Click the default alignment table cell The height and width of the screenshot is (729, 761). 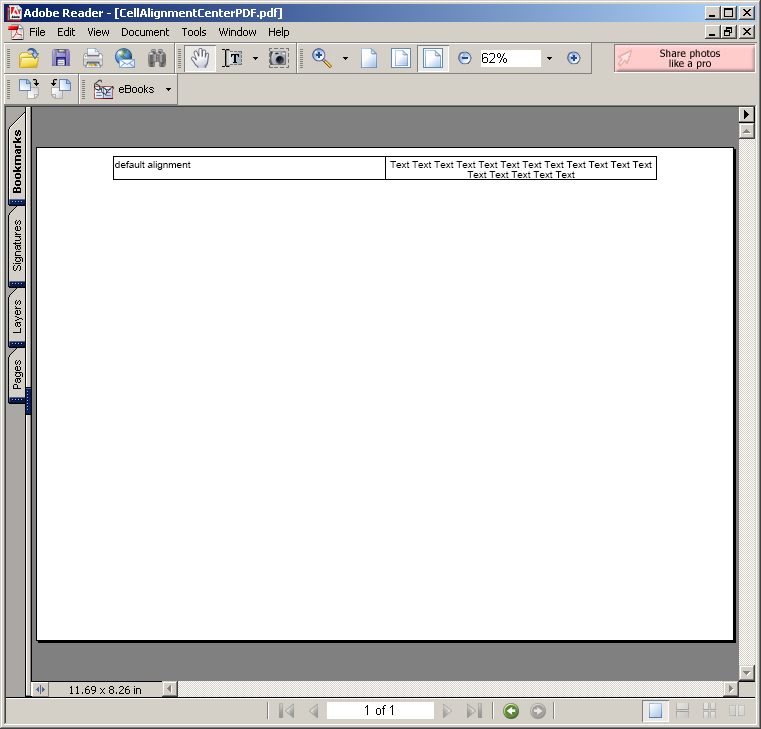(x=249, y=168)
